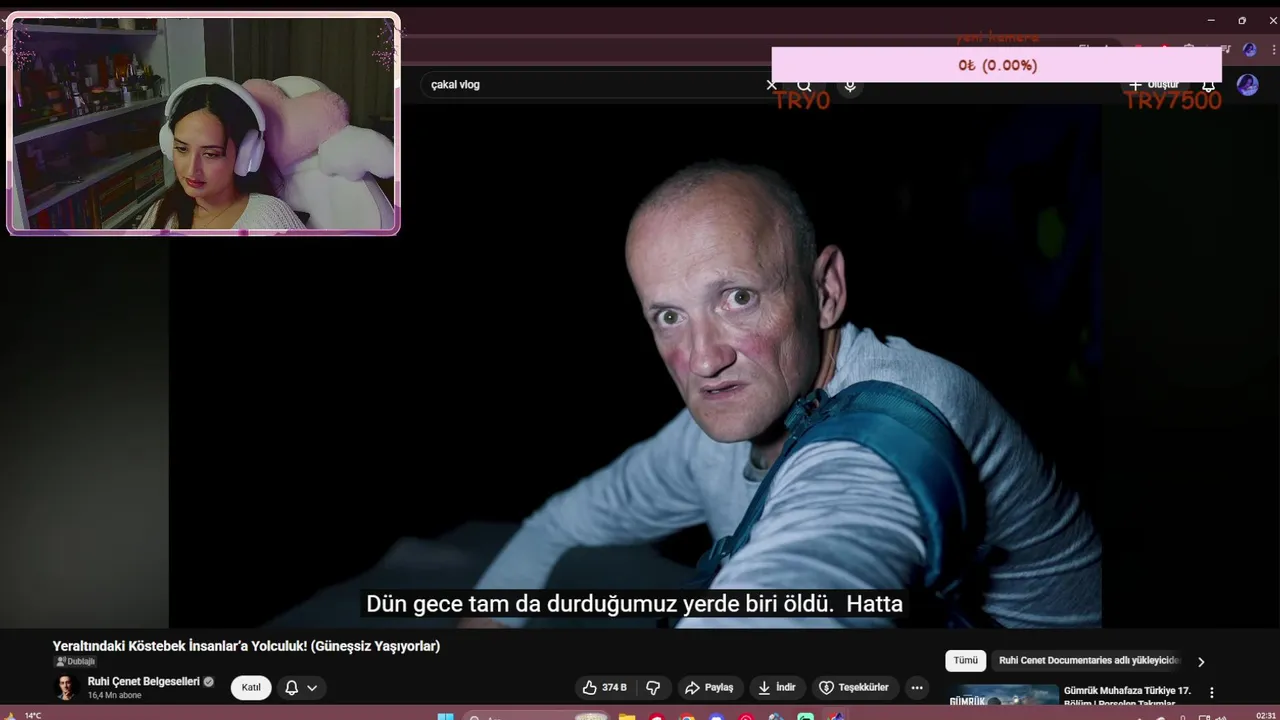Open YouTube notifications bell
1280x720 pixels.
pos(1208,85)
